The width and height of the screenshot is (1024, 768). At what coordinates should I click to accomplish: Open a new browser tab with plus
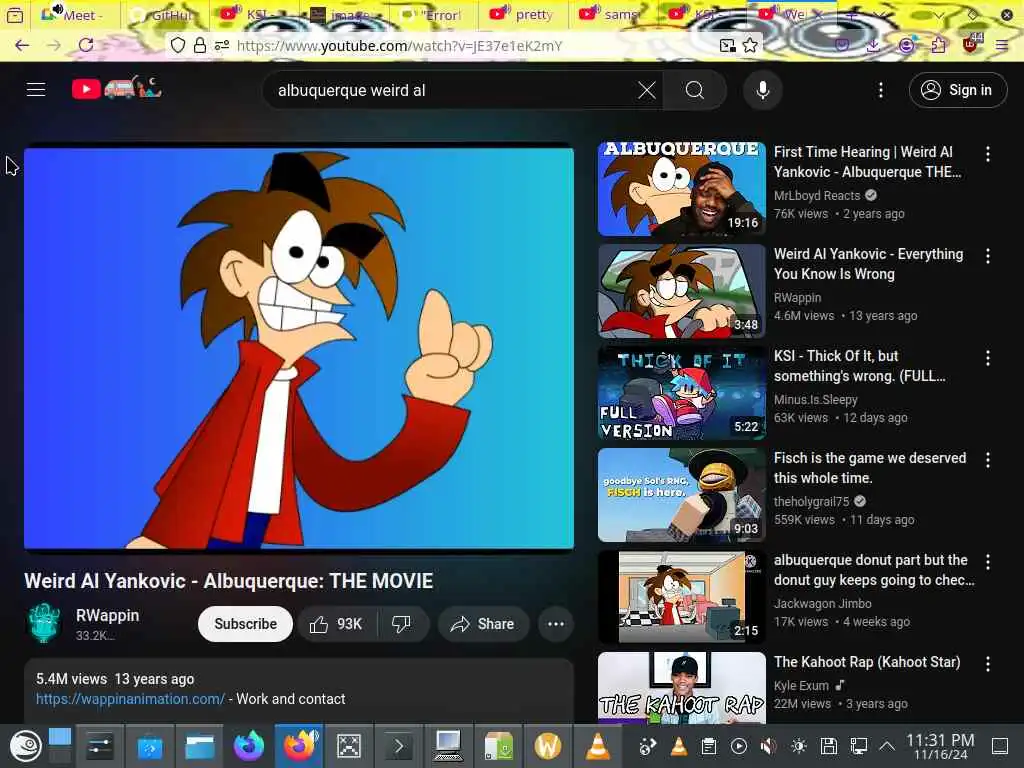pos(852,14)
